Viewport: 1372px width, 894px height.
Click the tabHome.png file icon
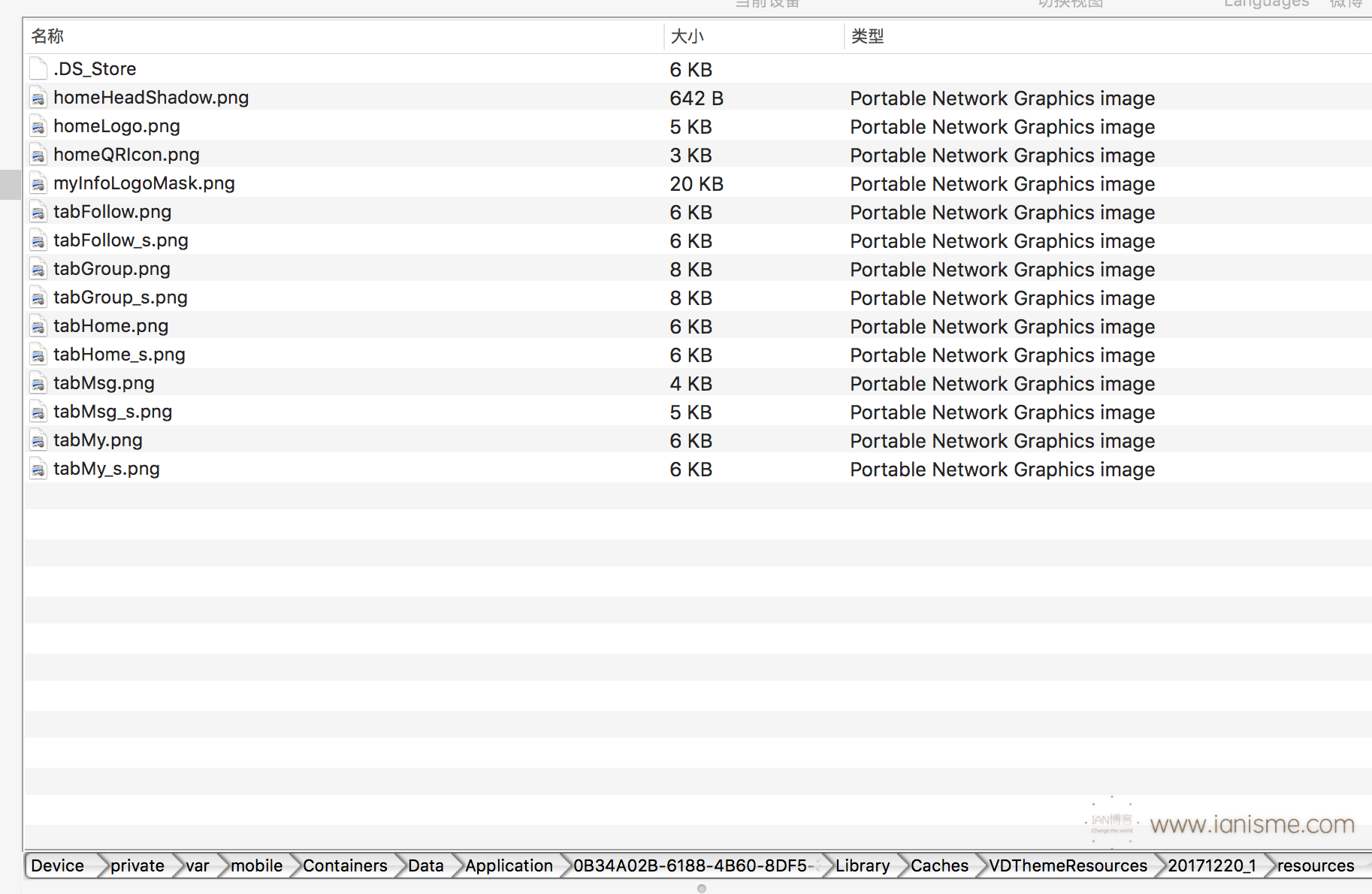[x=38, y=326]
